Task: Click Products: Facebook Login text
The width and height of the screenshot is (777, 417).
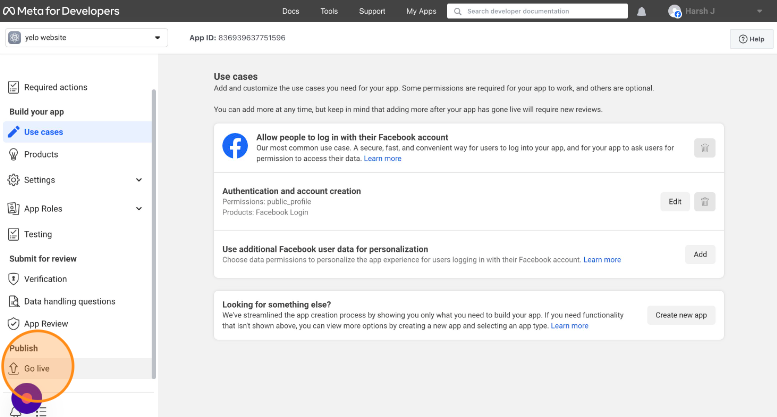Action: pos(265,212)
